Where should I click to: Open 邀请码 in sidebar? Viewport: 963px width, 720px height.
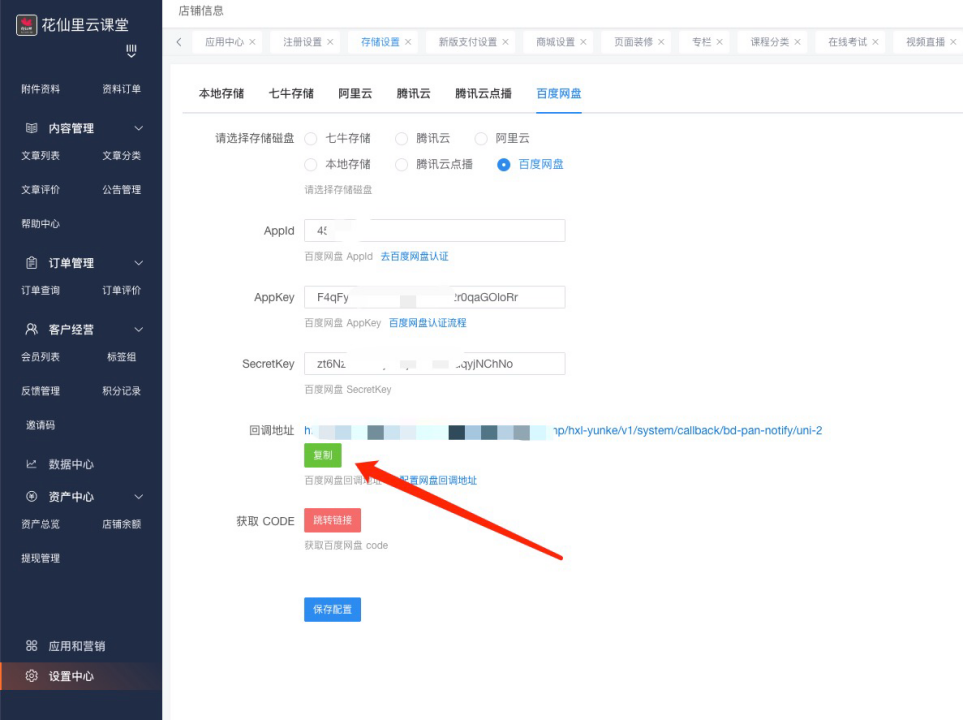coord(41,425)
